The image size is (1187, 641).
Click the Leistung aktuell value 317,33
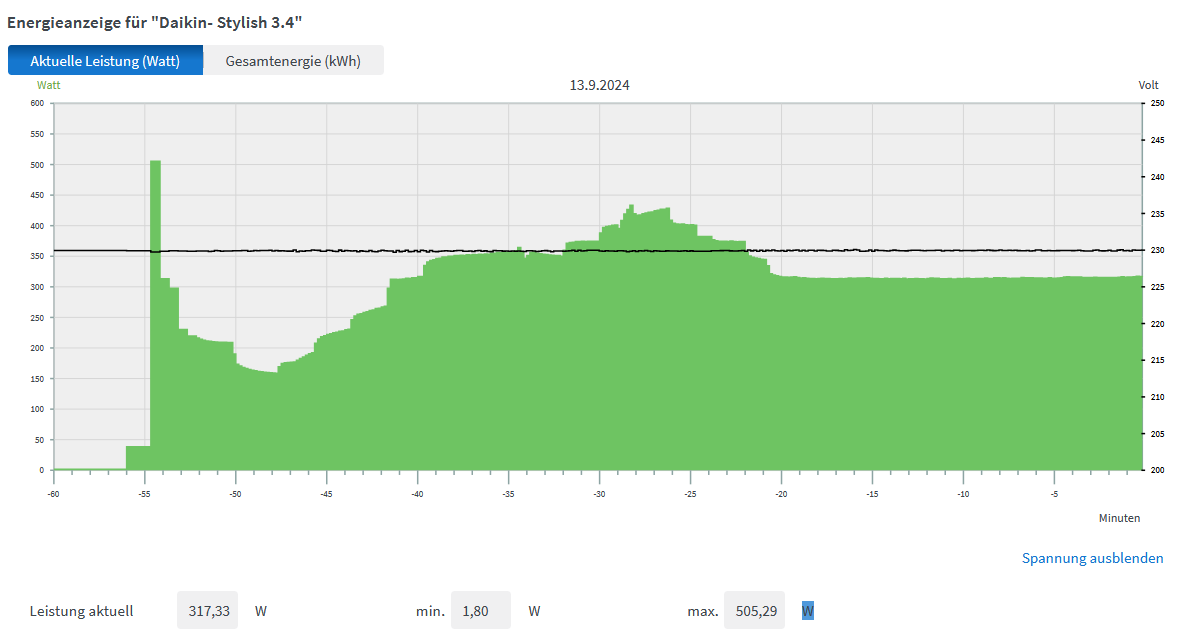[x=207, y=611]
